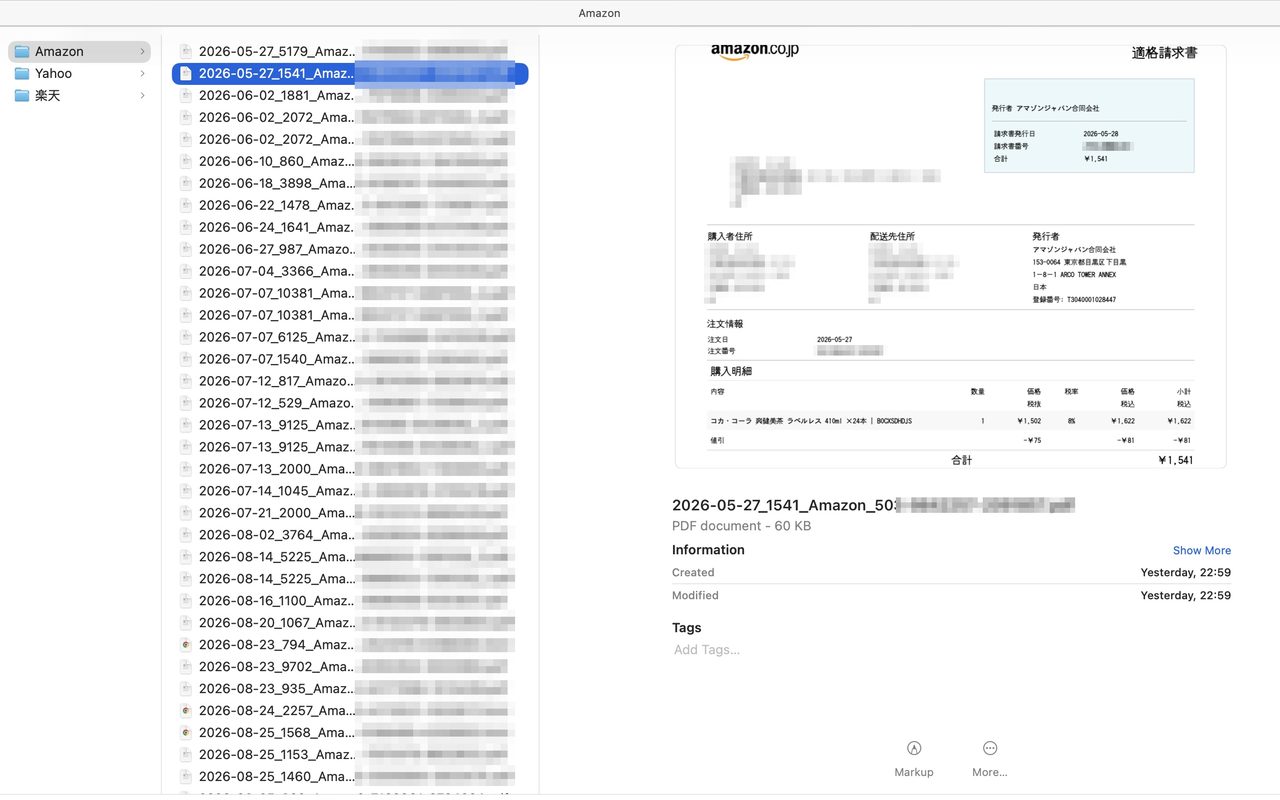This screenshot has width=1280, height=800.
Task: Select file 2026-08-23_935_Amaz..
Action: 350,689
